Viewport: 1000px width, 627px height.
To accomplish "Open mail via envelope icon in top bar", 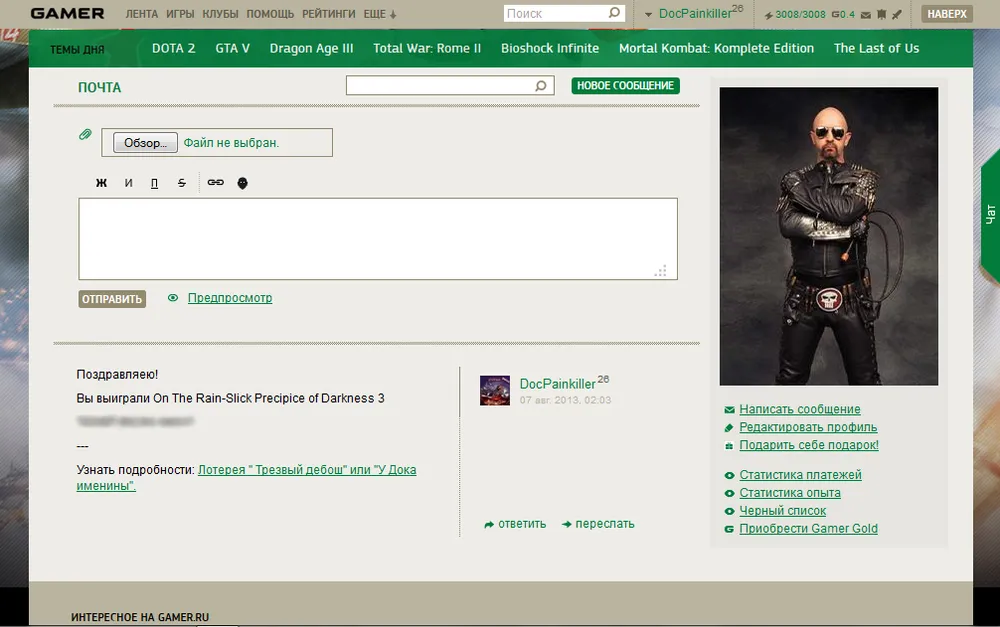I will 865,15.
